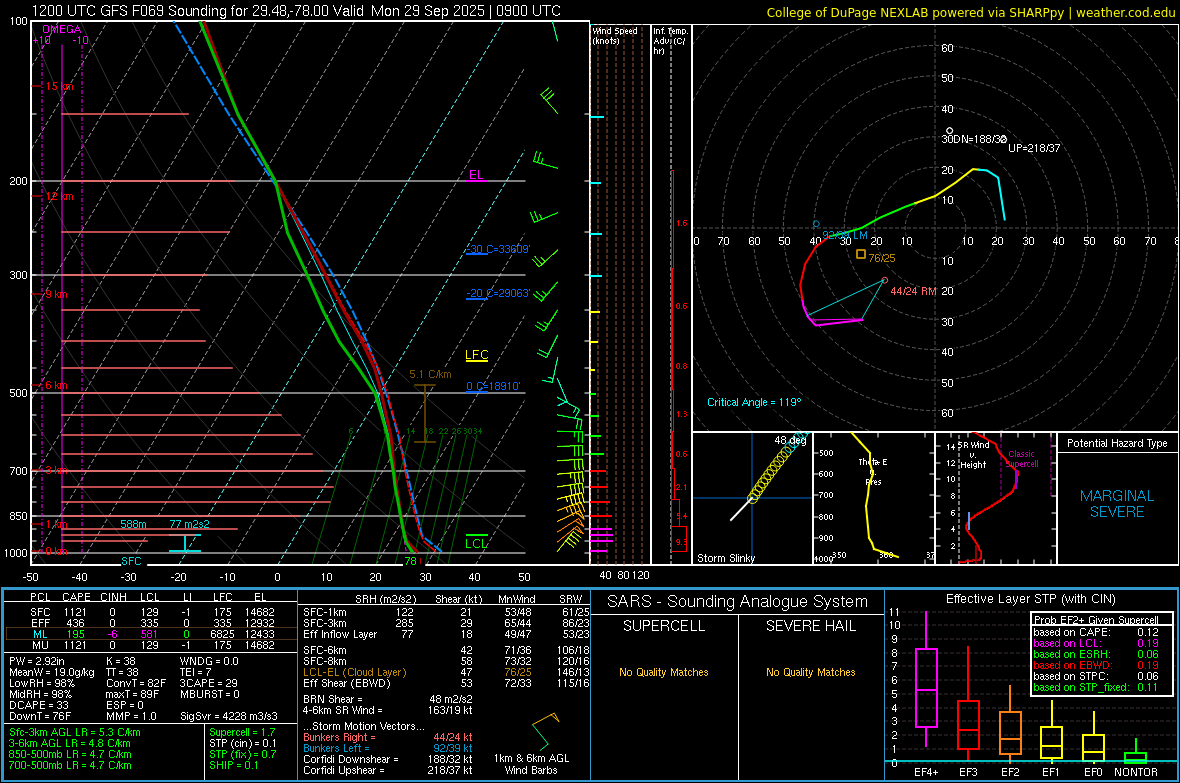Screen dimensions: 1180x783
Task: Click the Critical Angle = 119° label
Action: coord(754,402)
